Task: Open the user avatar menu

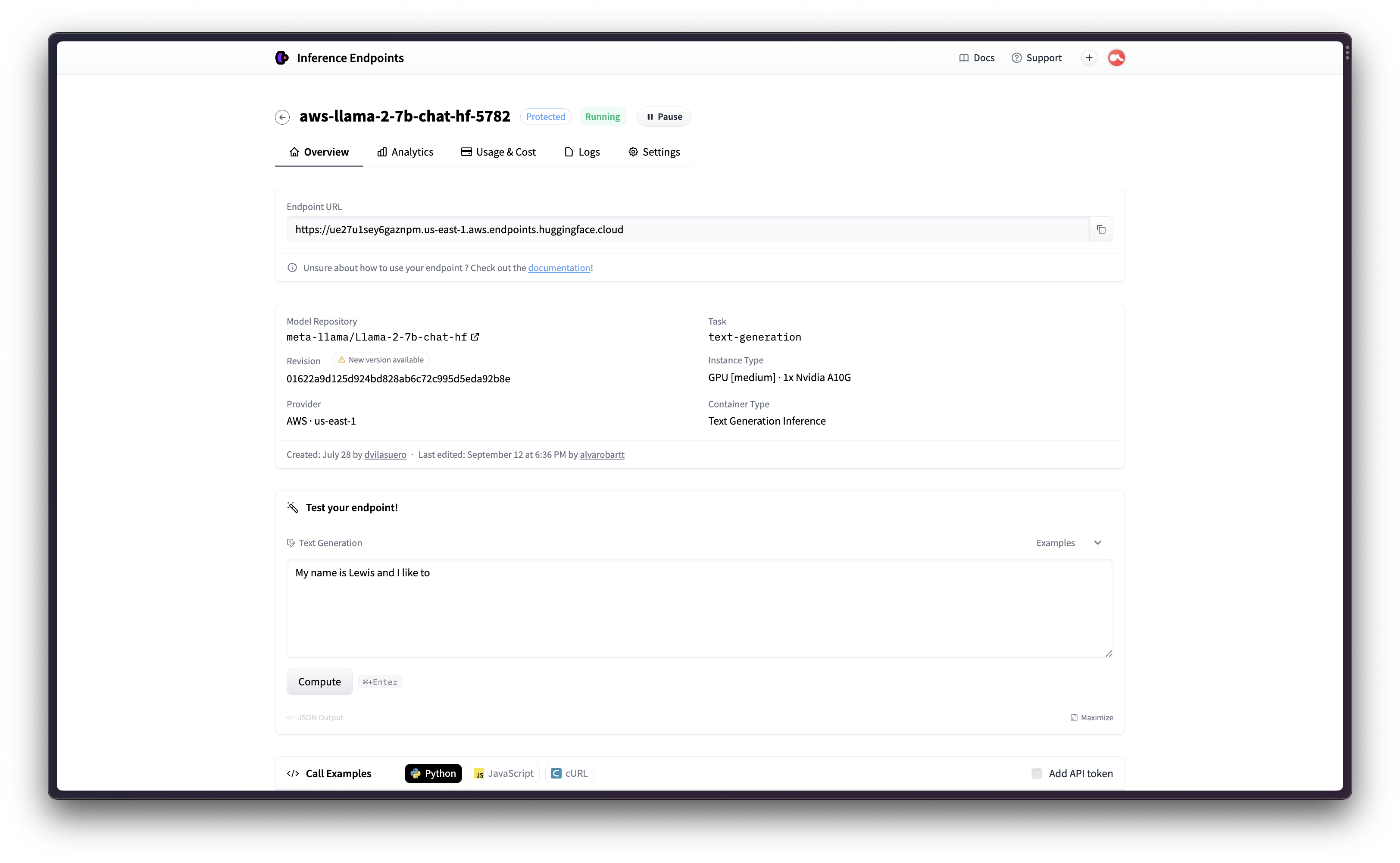Action: click(1116, 58)
